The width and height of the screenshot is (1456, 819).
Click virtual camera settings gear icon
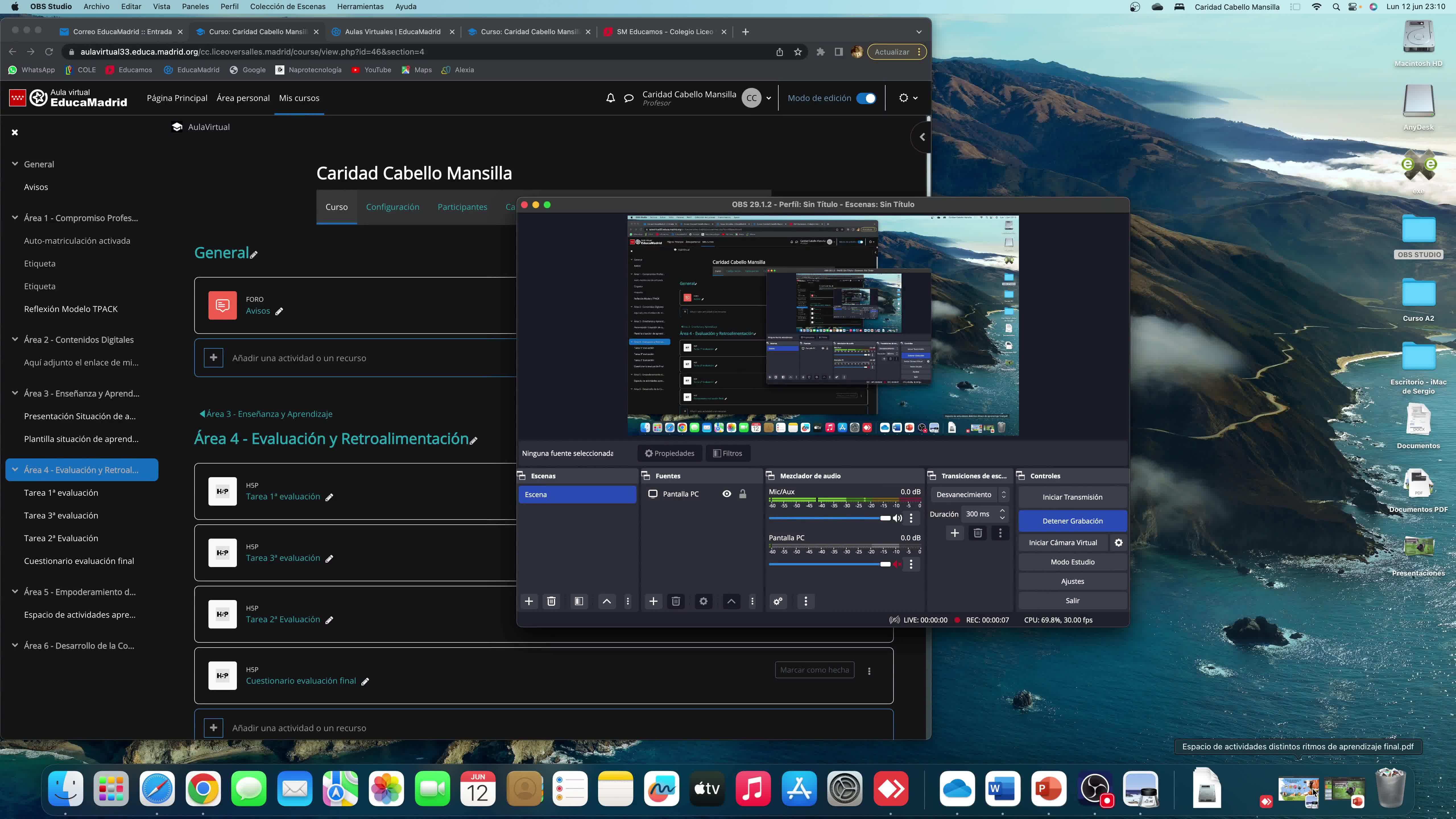pyautogui.click(x=1118, y=543)
